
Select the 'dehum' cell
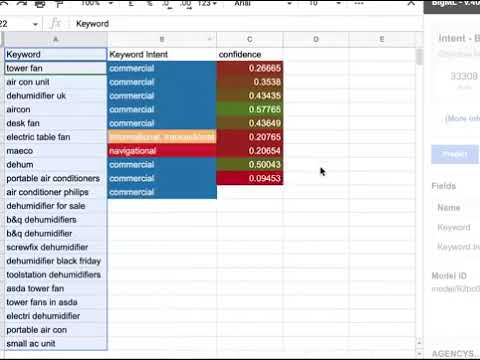pos(55,165)
